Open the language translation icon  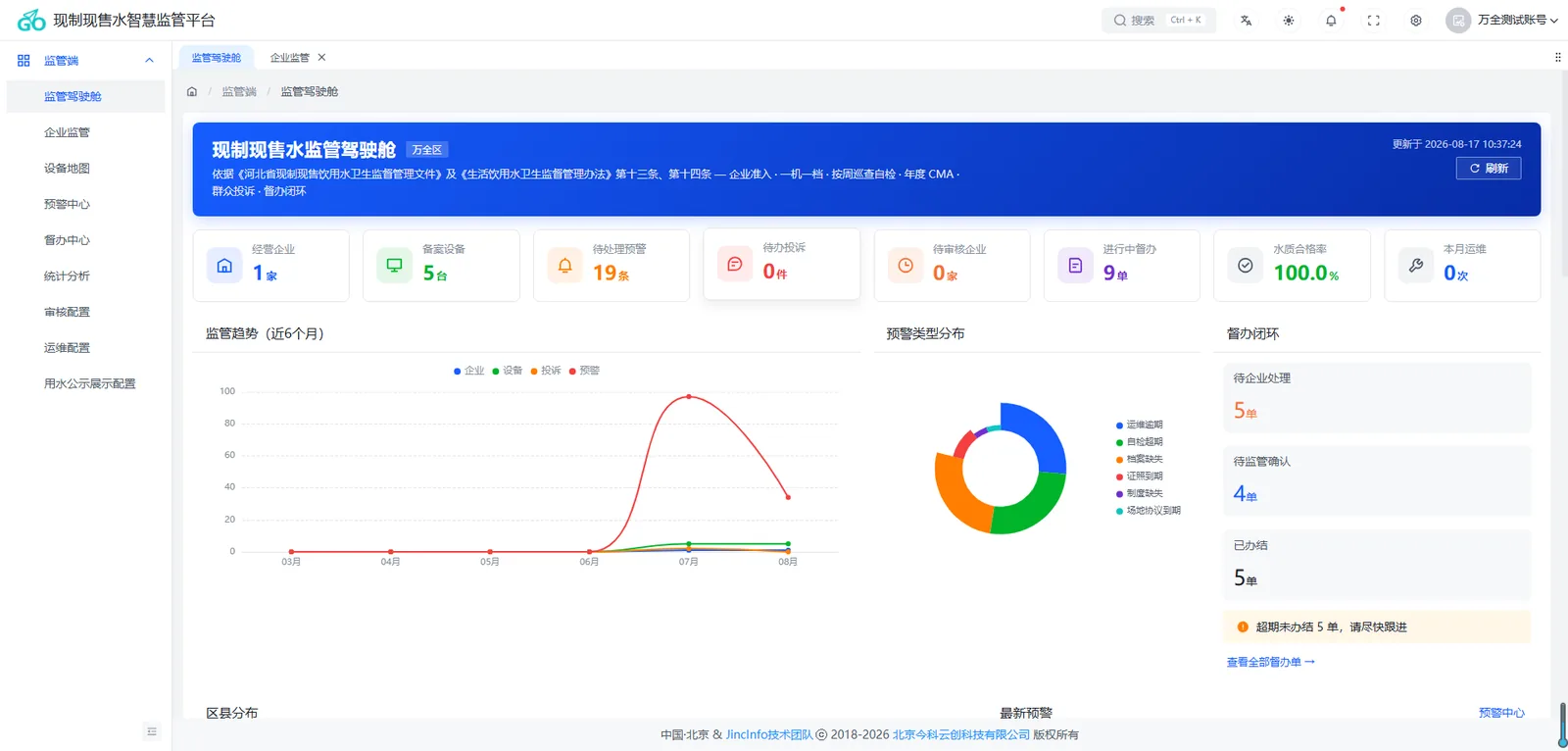tap(1246, 20)
